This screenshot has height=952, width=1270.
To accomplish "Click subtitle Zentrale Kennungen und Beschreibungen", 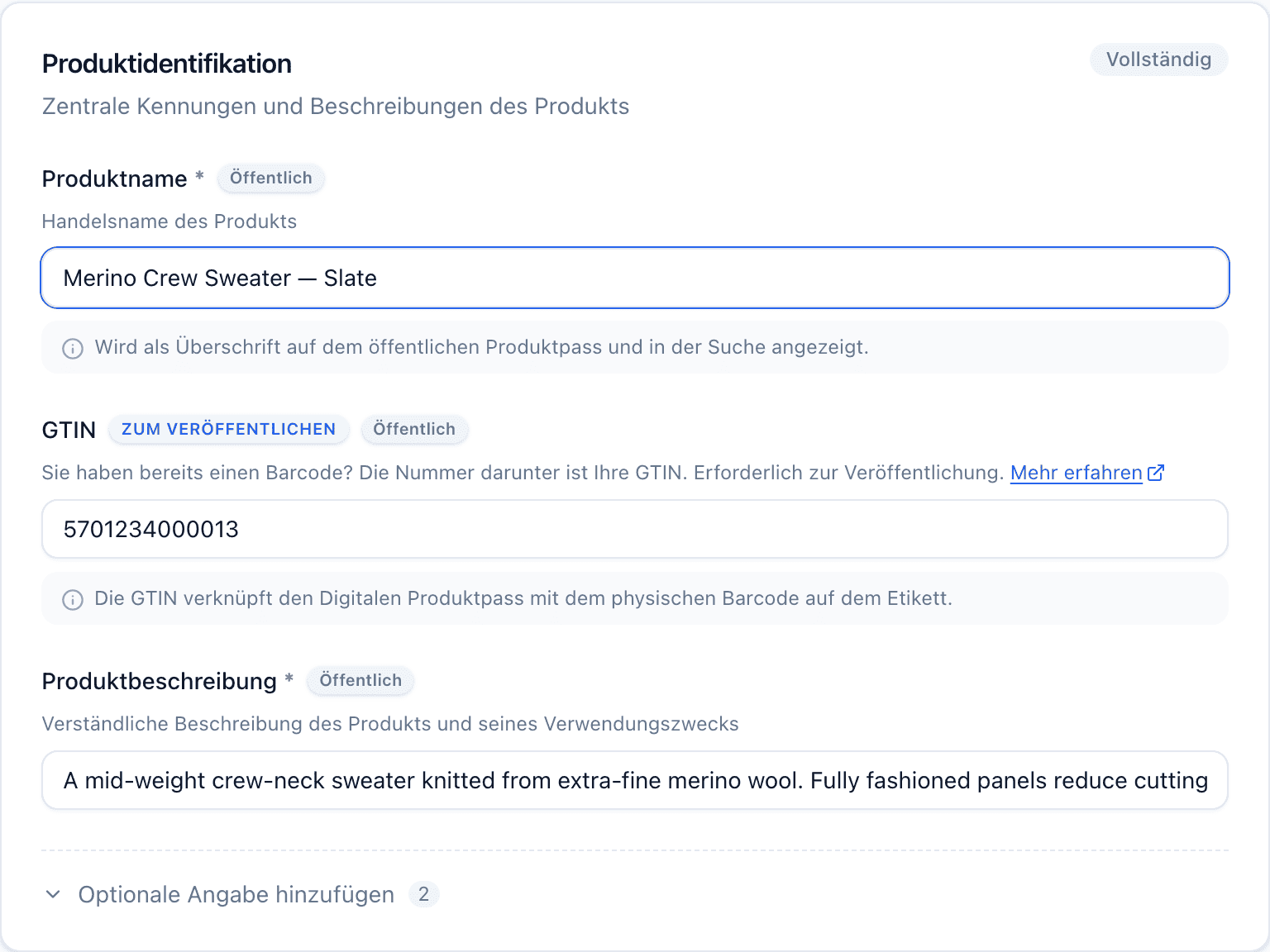I will click(x=336, y=107).
